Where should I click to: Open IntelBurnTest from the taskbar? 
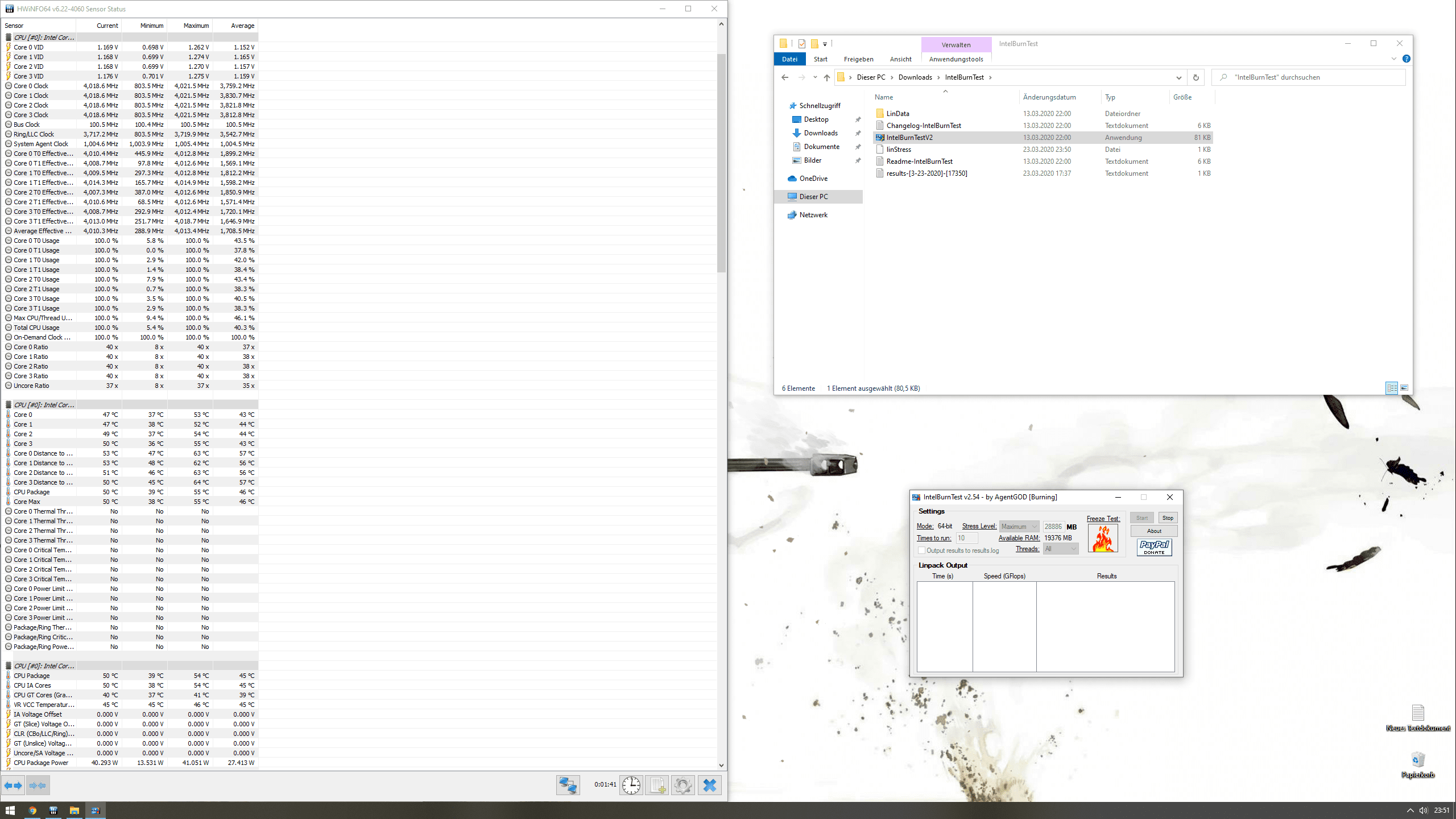pyautogui.click(x=96, y=810)
